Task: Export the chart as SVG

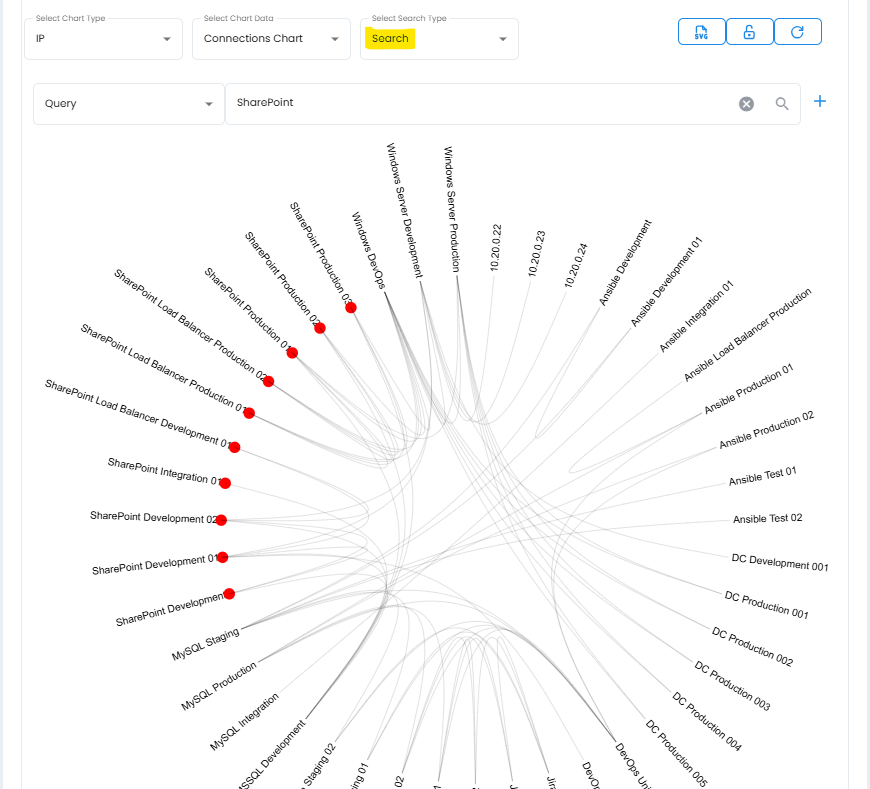Action: click(701, 31)
